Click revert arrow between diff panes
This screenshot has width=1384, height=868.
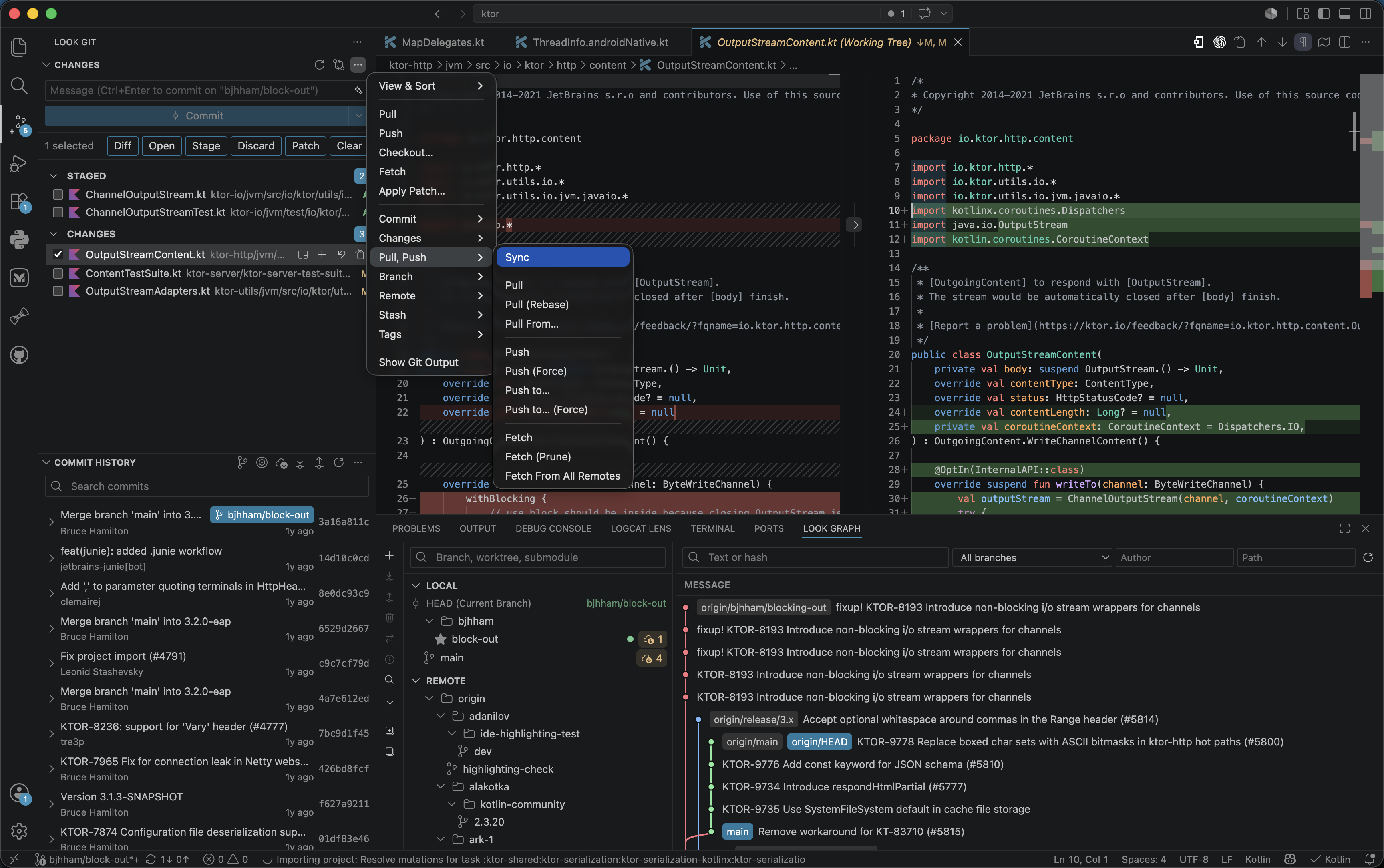click(854, 225)
